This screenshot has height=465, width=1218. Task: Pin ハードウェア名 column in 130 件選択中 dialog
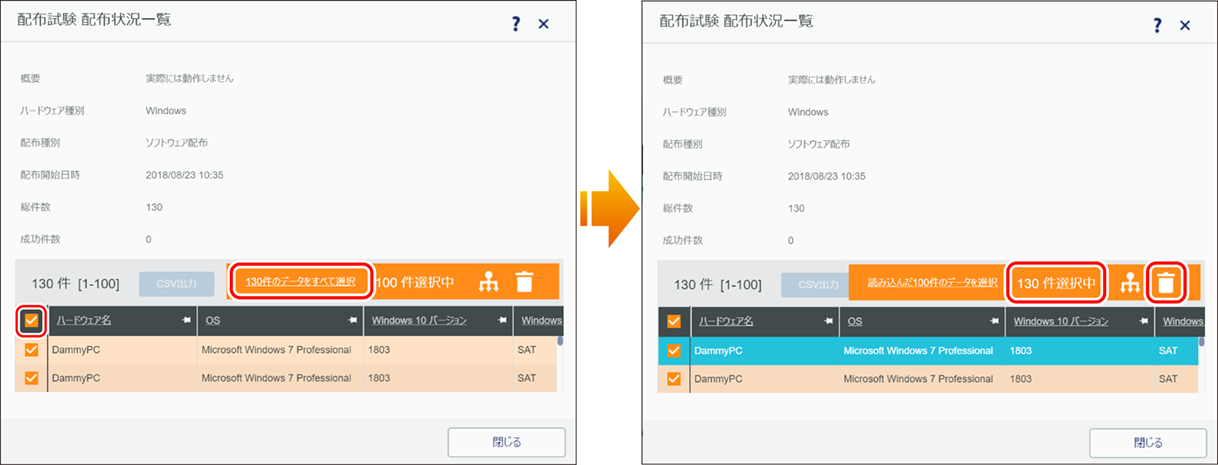[x=827, y=321]
